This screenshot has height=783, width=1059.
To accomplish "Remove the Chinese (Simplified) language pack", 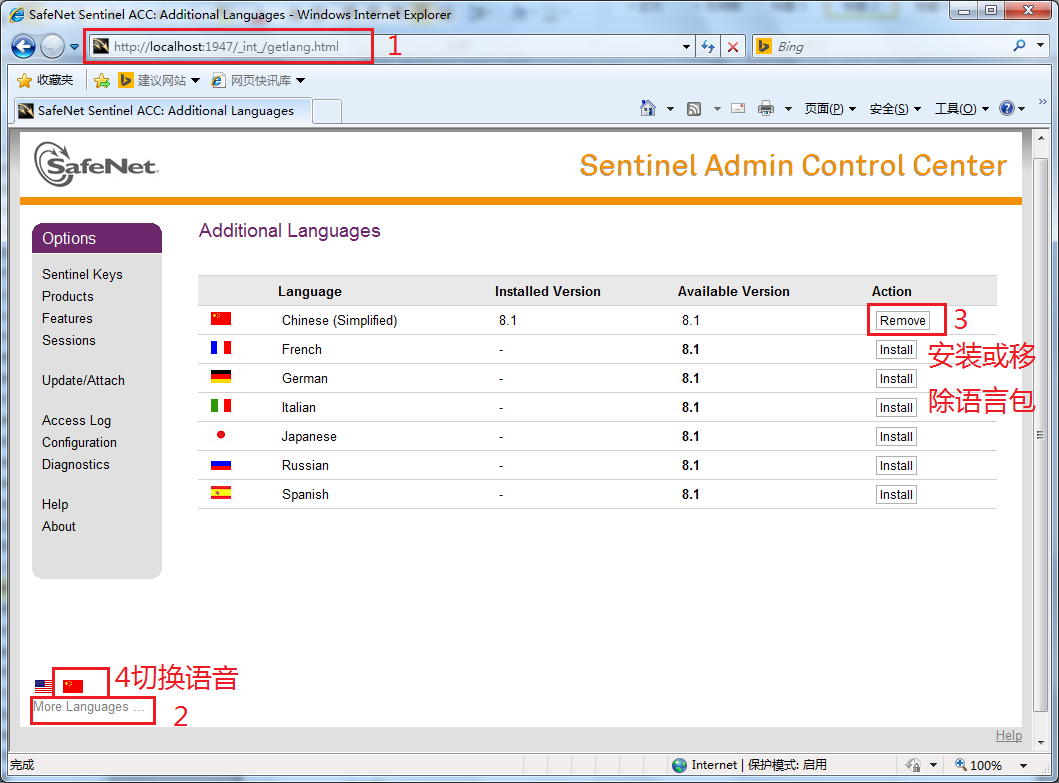I will point(903,320).
